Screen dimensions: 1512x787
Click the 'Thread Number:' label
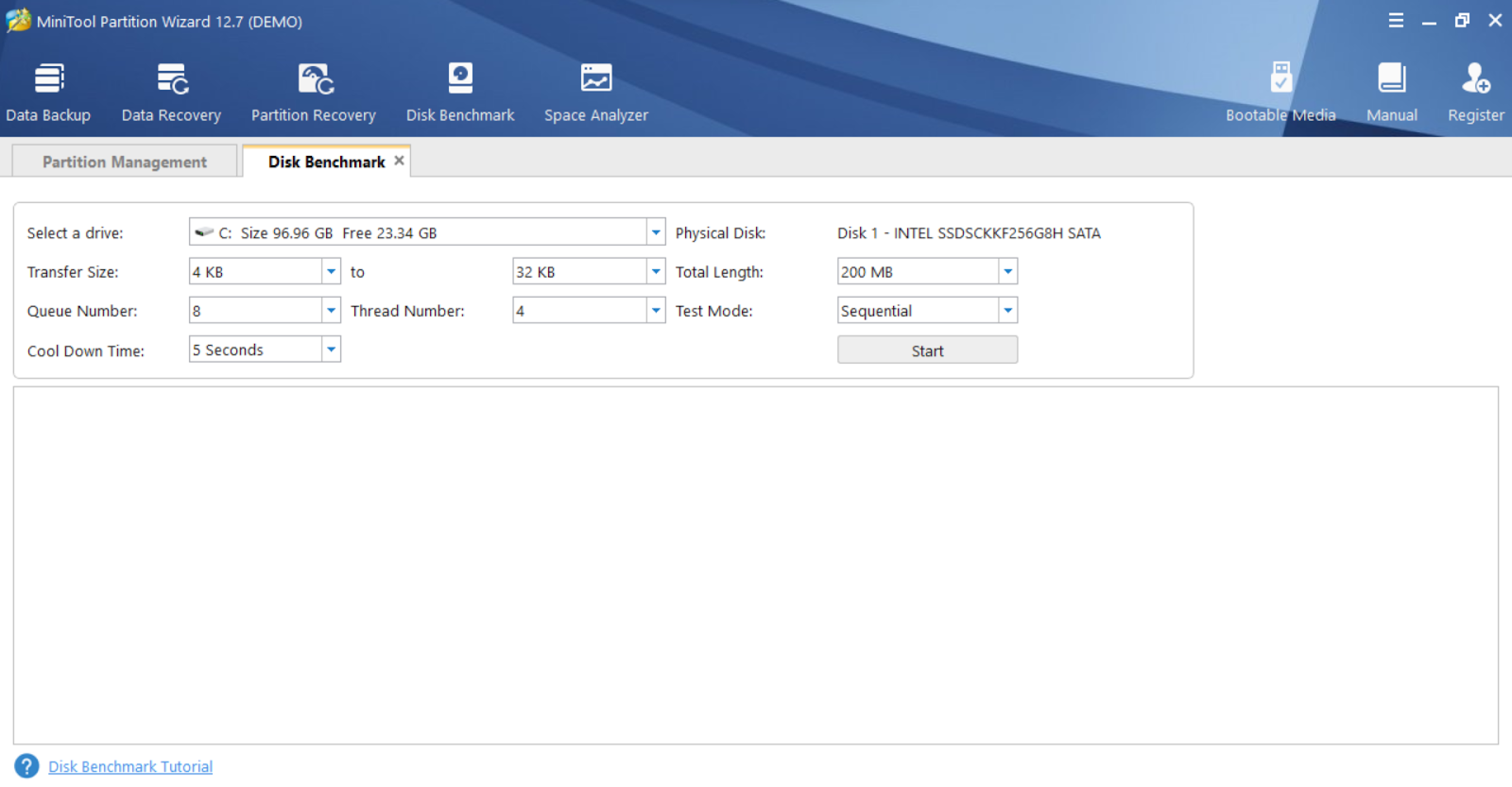point(407,311)
